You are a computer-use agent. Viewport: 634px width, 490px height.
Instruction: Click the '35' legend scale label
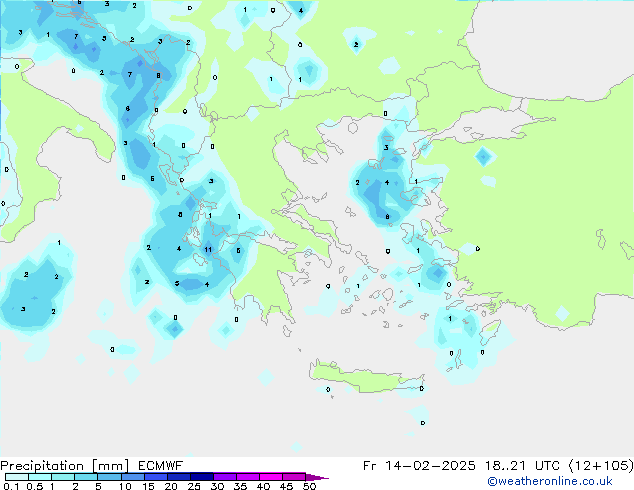tap(240, 486)
